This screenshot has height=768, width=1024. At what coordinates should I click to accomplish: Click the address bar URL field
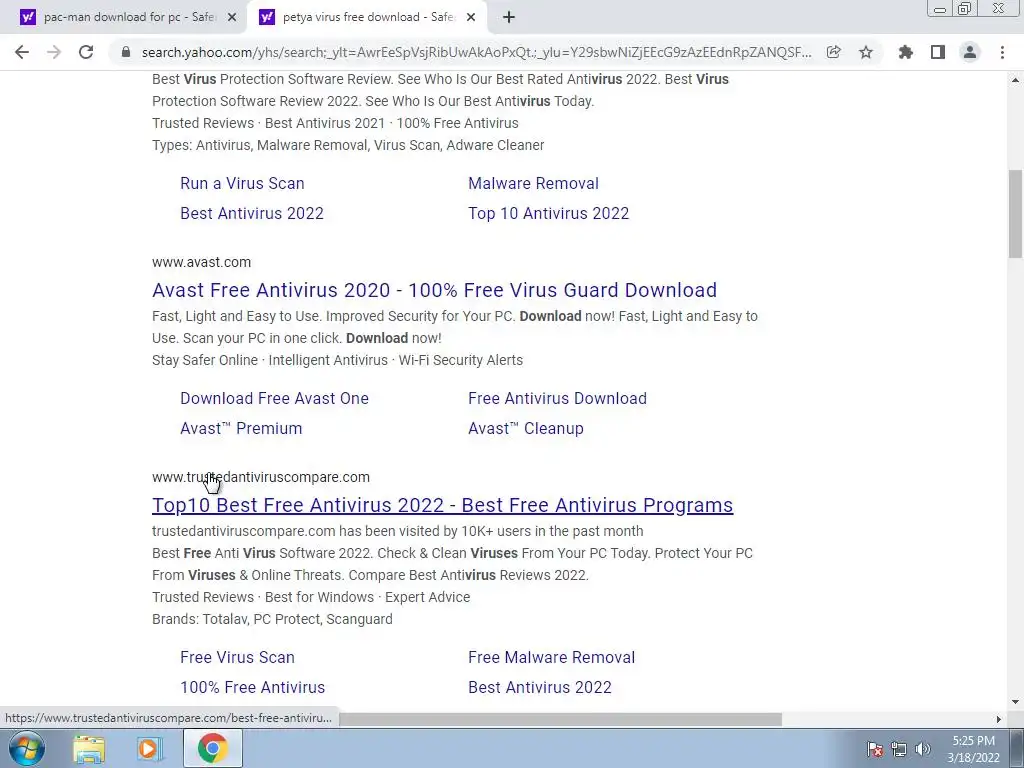pyautogui.click(x=477, y=52)
